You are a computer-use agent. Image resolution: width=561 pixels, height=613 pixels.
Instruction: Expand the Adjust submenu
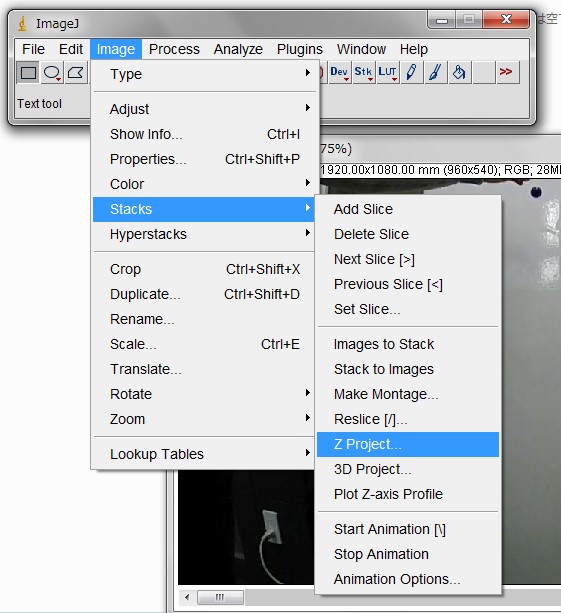[203, 109]
